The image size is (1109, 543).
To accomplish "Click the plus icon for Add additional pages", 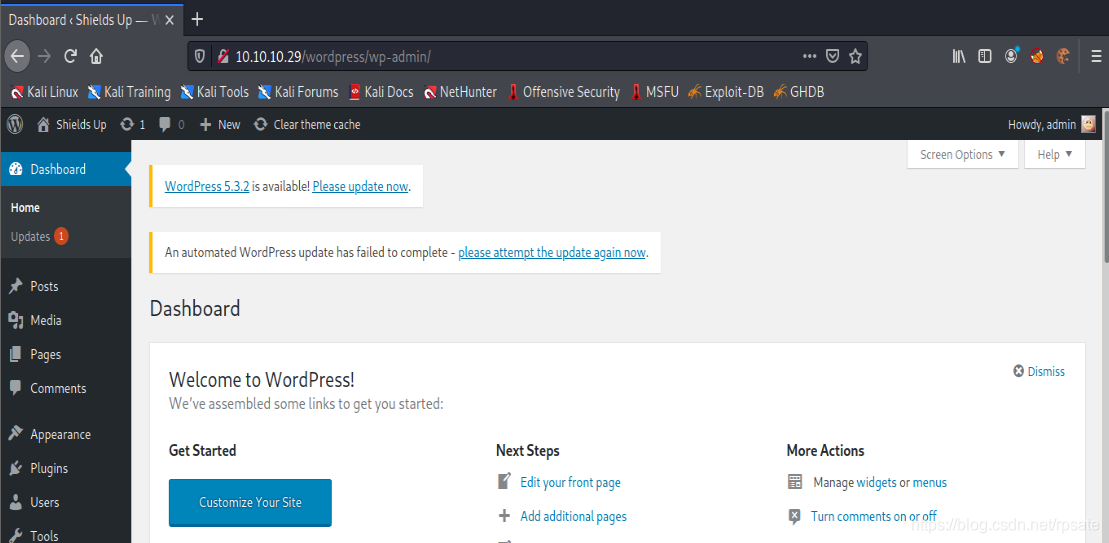I will [504, 516].
